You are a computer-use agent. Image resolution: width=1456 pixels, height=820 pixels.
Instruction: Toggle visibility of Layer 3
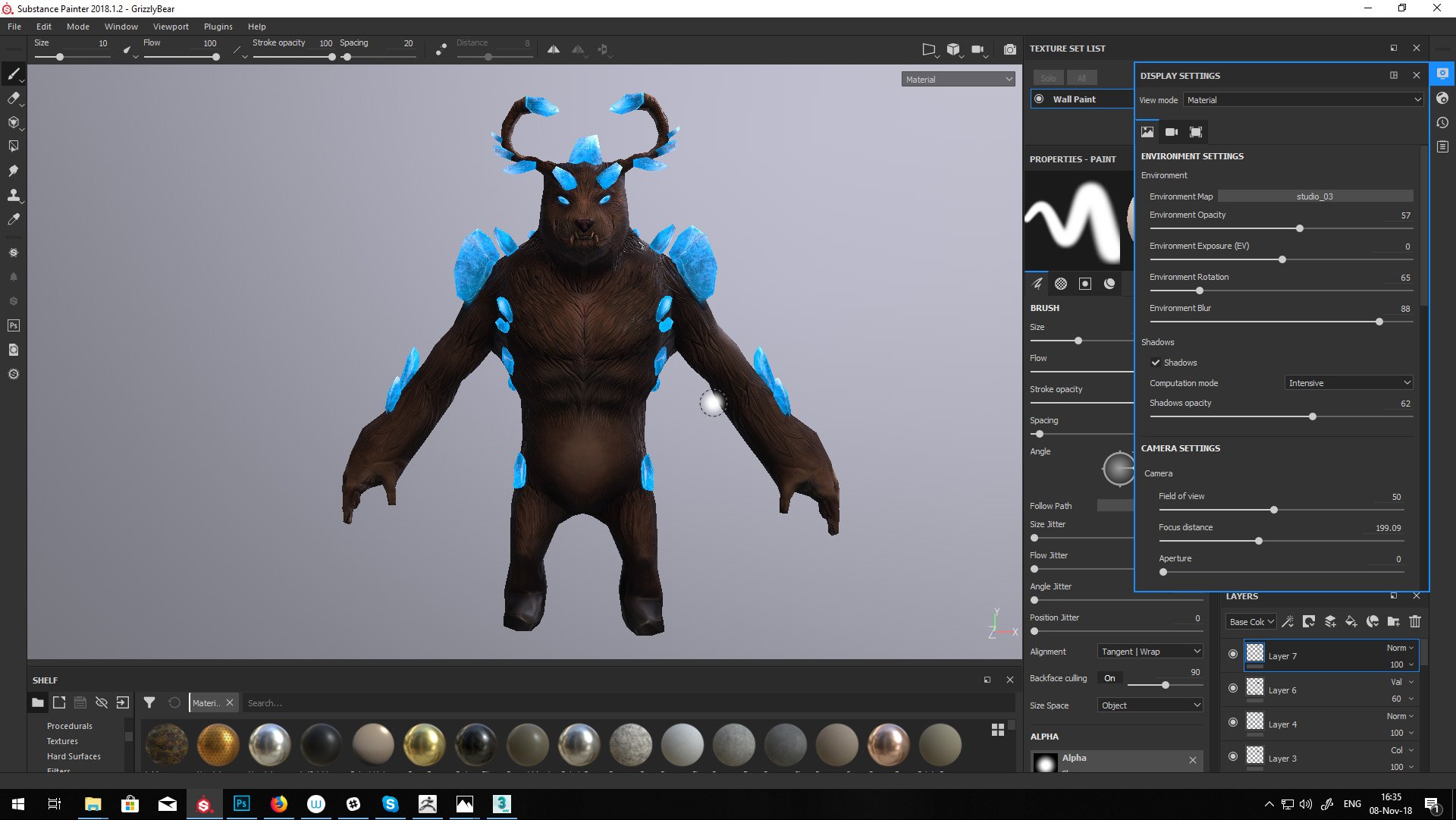pos(1233,756)
